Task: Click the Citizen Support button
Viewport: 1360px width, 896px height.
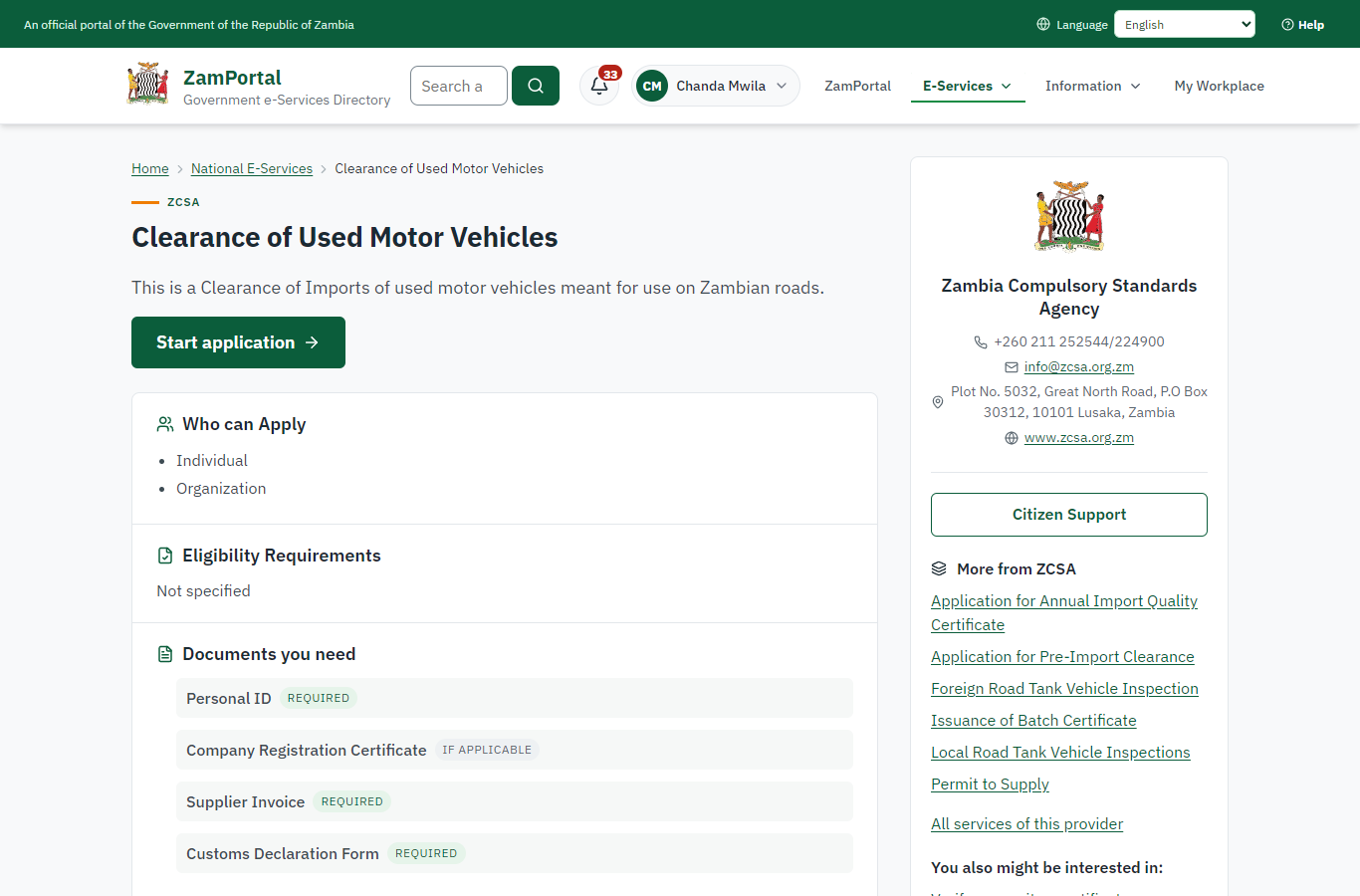Action: tap(1069, 515)
